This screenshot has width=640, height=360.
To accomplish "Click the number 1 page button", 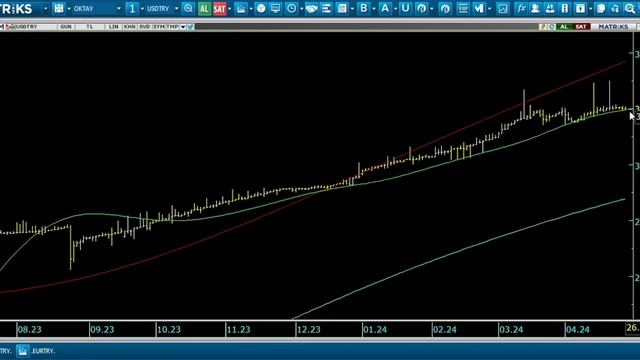I will [132, 8].
